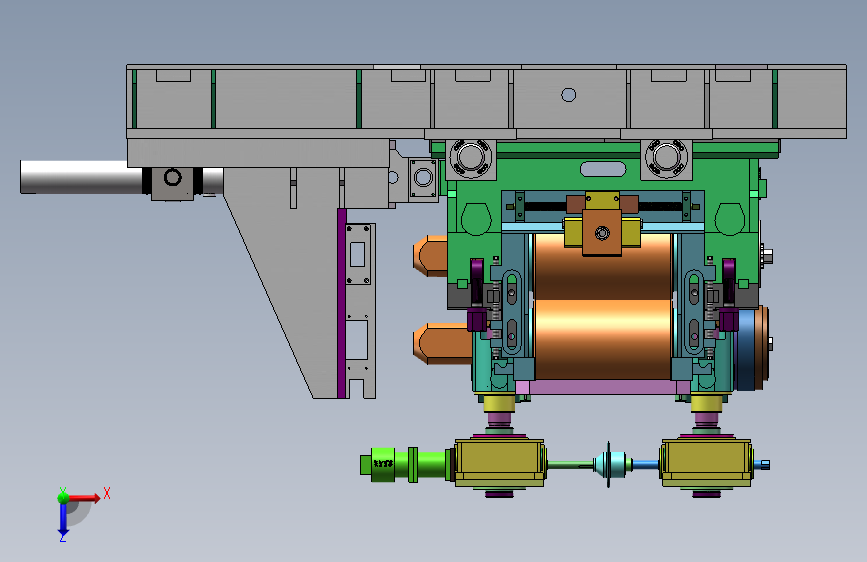Image resolution: width=867 pixels, height=562 pixels.
Task: Select the purple vertical strip on gray bracket
Action: 342,303
